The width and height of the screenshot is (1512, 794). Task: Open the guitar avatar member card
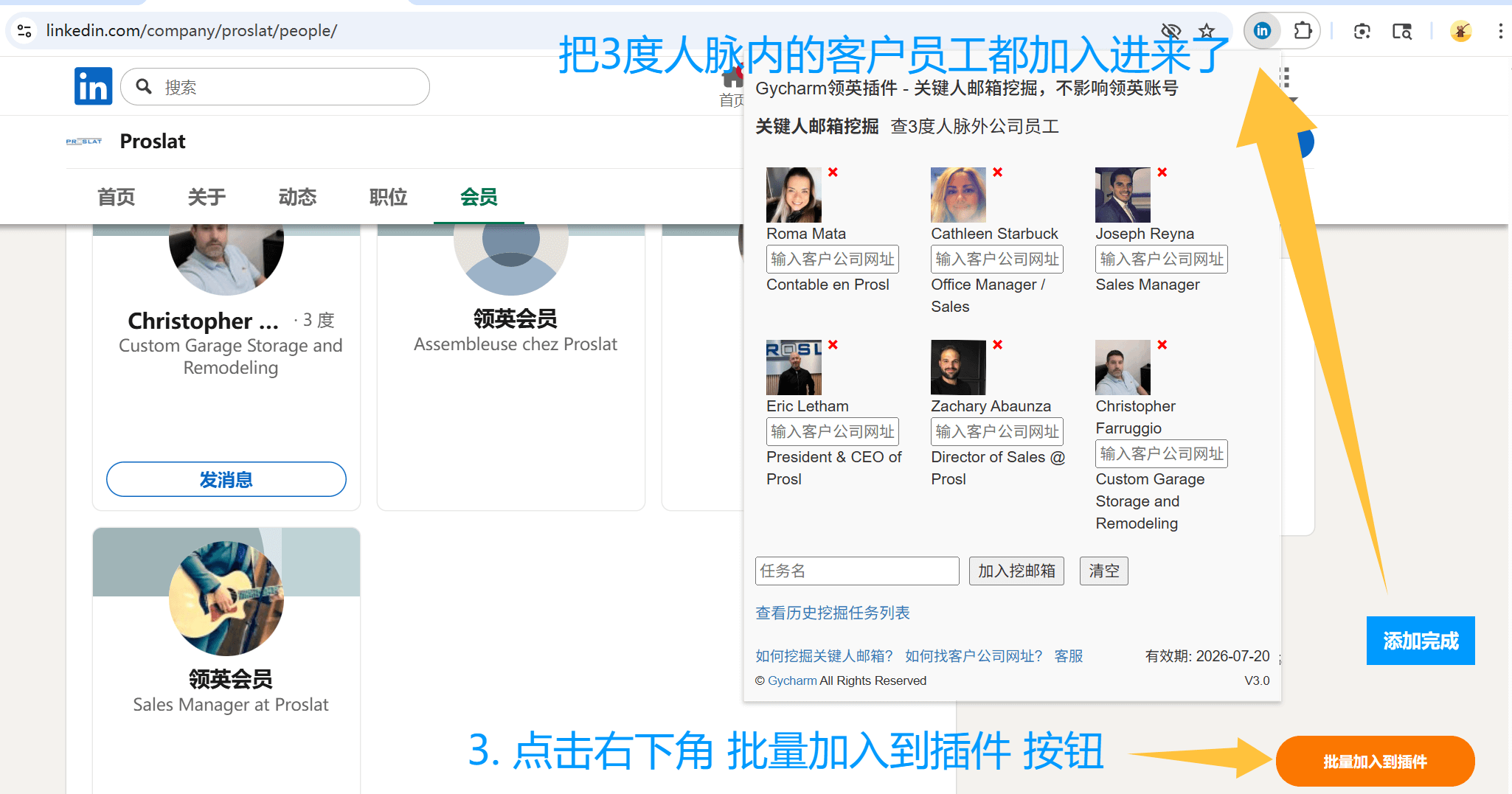click(226, 598)
